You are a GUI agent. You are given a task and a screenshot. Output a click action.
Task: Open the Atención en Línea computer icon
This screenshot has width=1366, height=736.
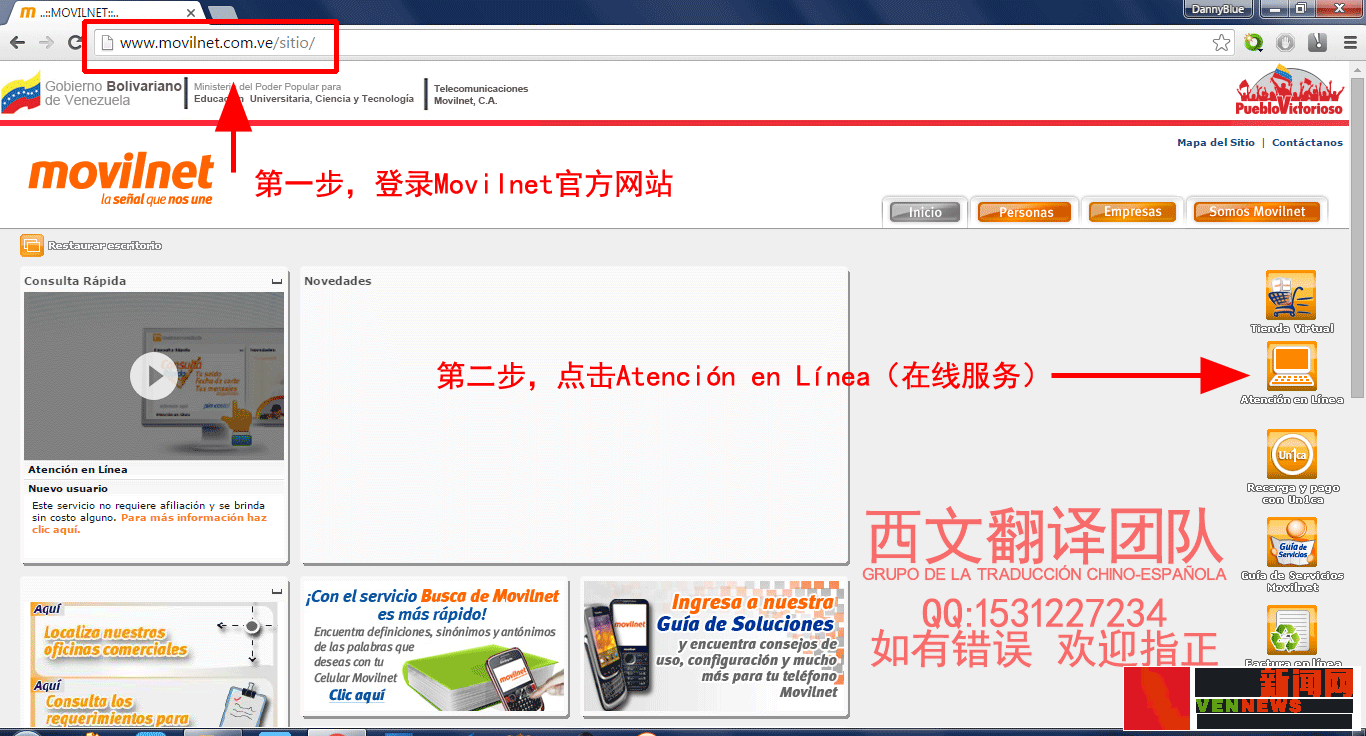pos(1291,366)
